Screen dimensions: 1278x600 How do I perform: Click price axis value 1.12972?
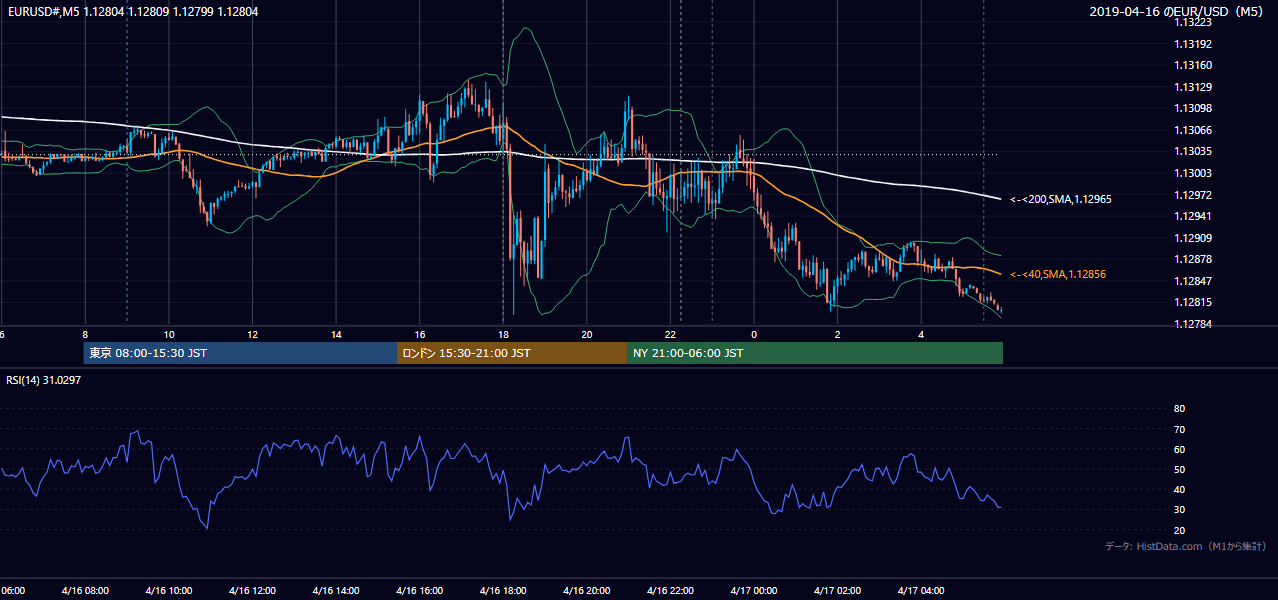1193,195
